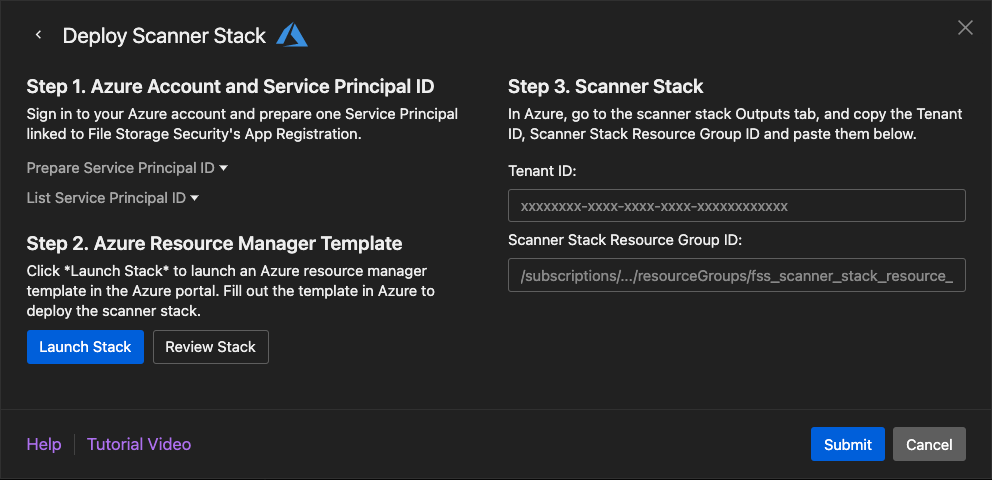Screen dimensions: 992x480
Task: Open the Help link
Action: [44, 444]
